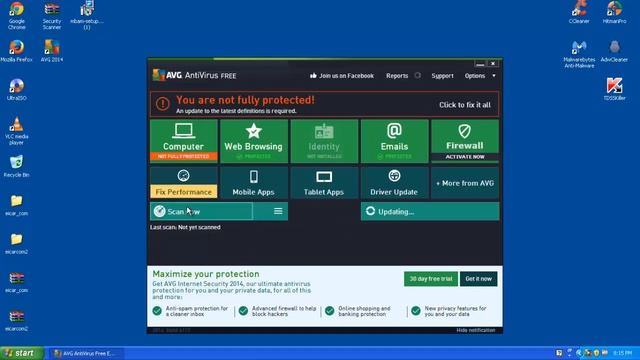Open the Emails protection tile
640x360 pixels.
[x=394, y=141]
